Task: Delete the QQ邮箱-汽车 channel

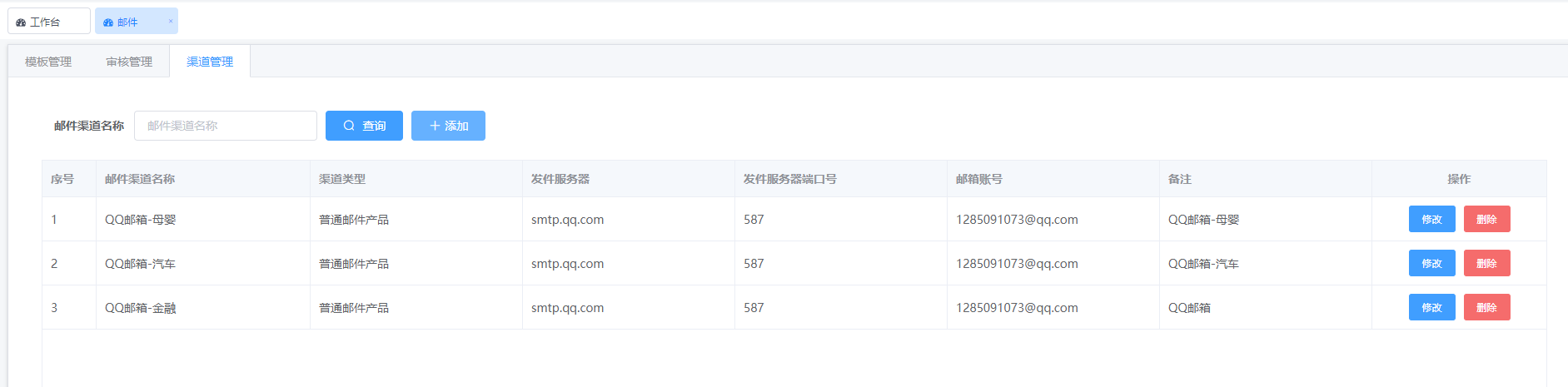Action: [1487, 263]
